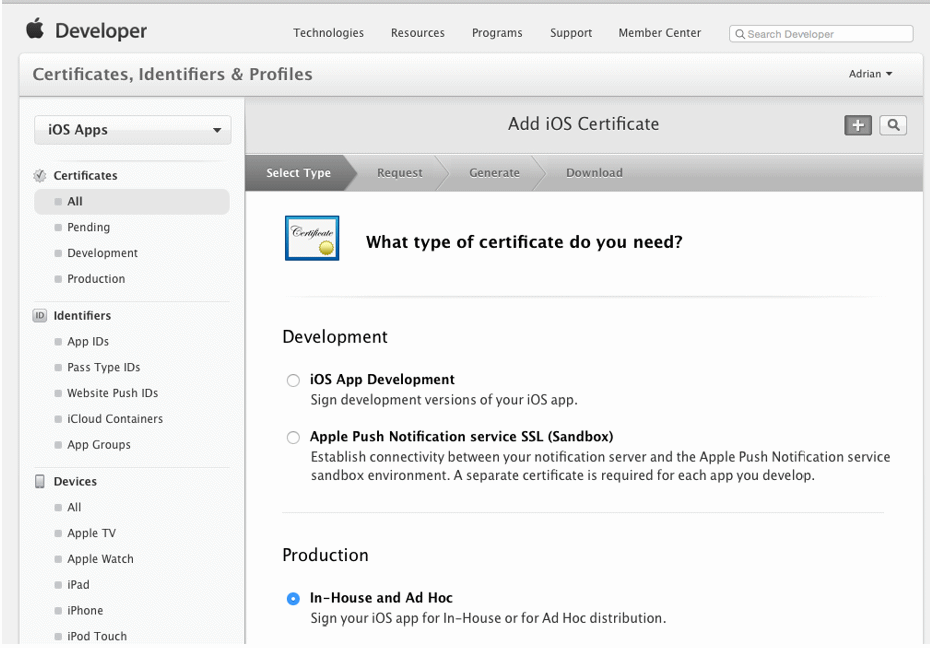Open Apple Watch devices
Image resolution: width=930 pixels, height=648 pixels.
(x=100, y=559)
